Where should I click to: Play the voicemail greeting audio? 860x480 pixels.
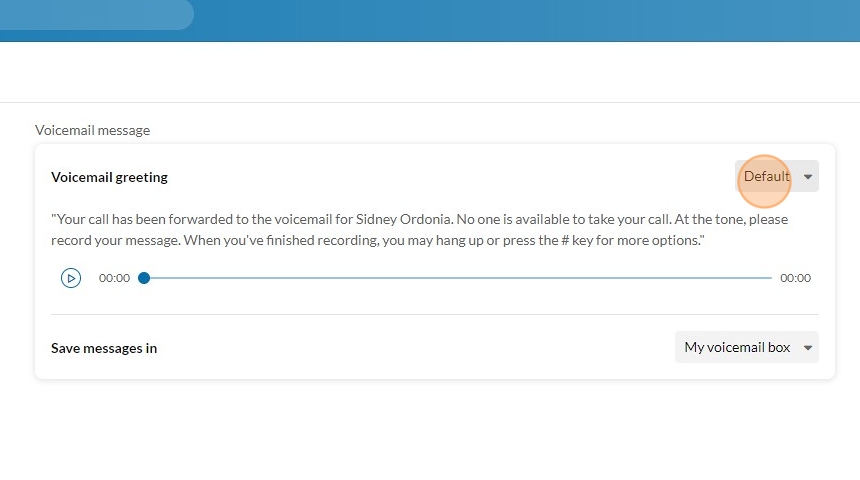pyautogui.click(x=71, y=278)
